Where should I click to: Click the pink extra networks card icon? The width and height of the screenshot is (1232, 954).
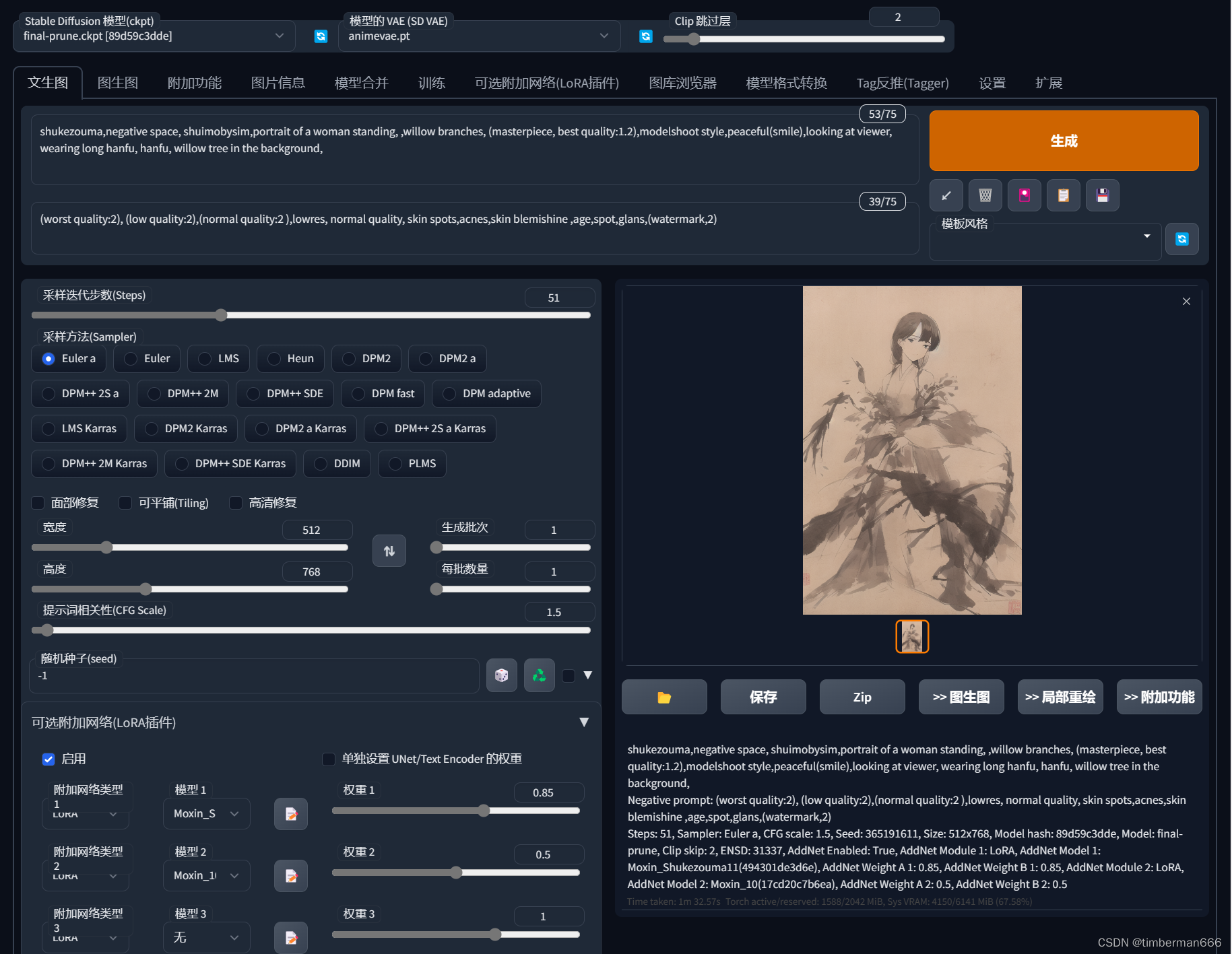pos(1024,195)
